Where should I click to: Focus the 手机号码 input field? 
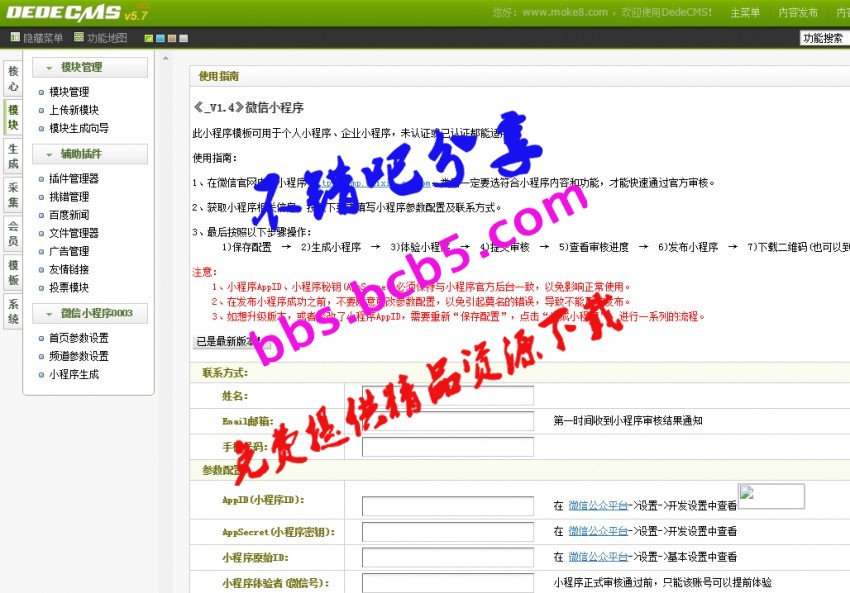448,447
